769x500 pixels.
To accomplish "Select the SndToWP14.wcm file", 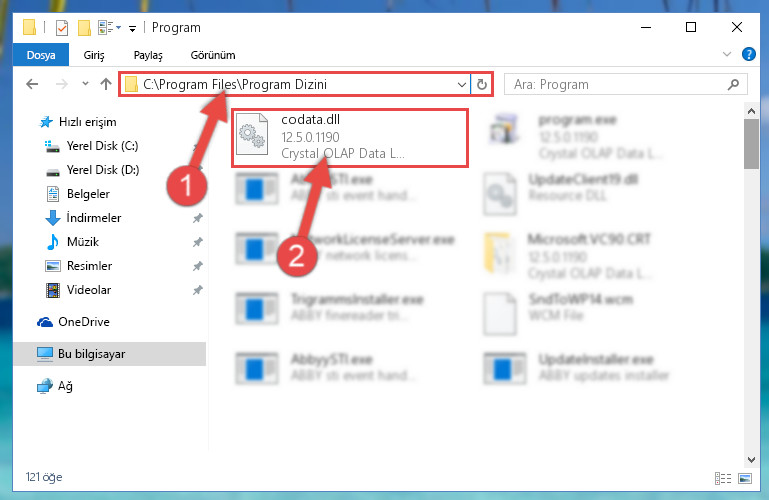I will [x=558, y=313].
